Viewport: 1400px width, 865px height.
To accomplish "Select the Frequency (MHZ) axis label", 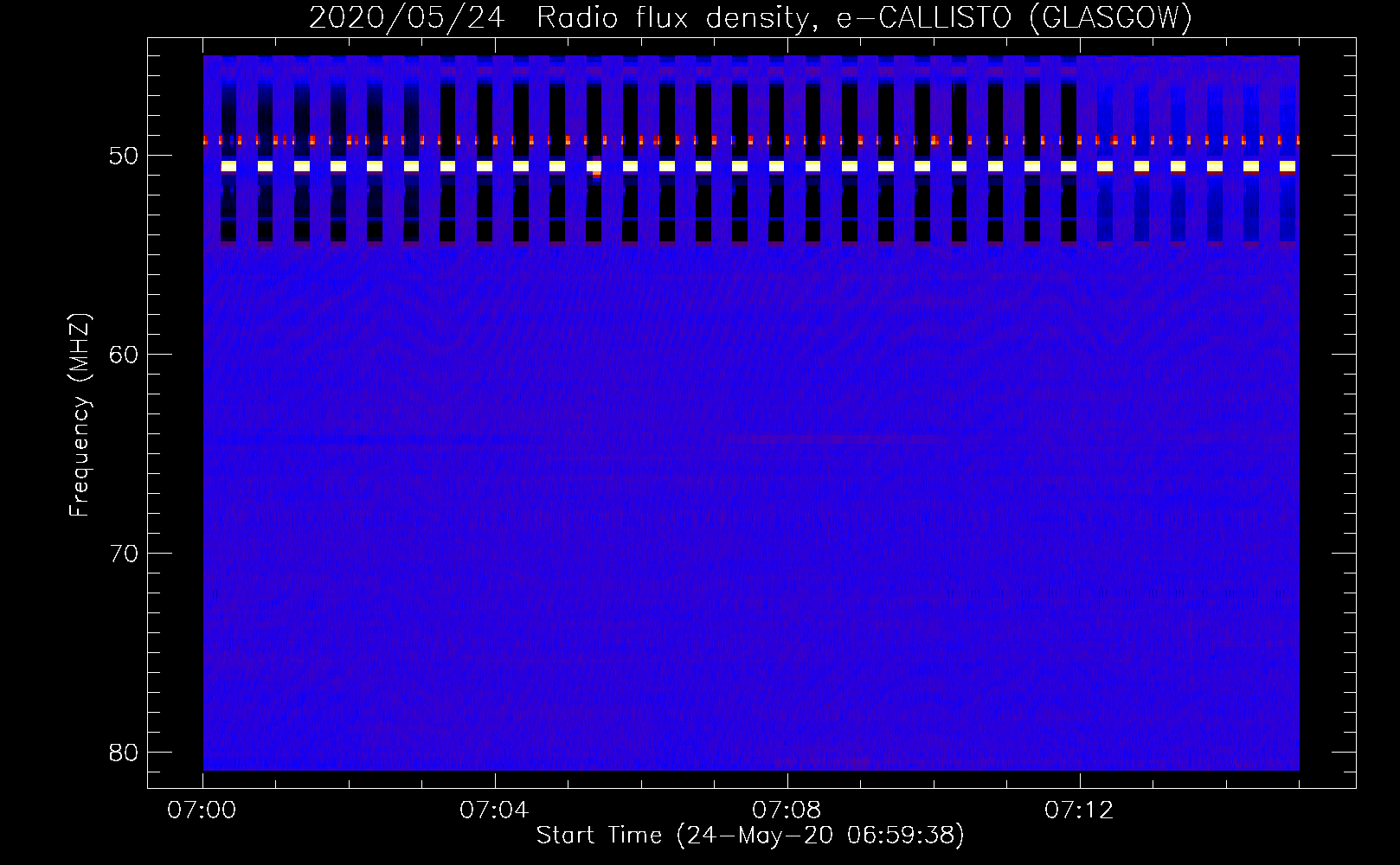I will (80, 415).
